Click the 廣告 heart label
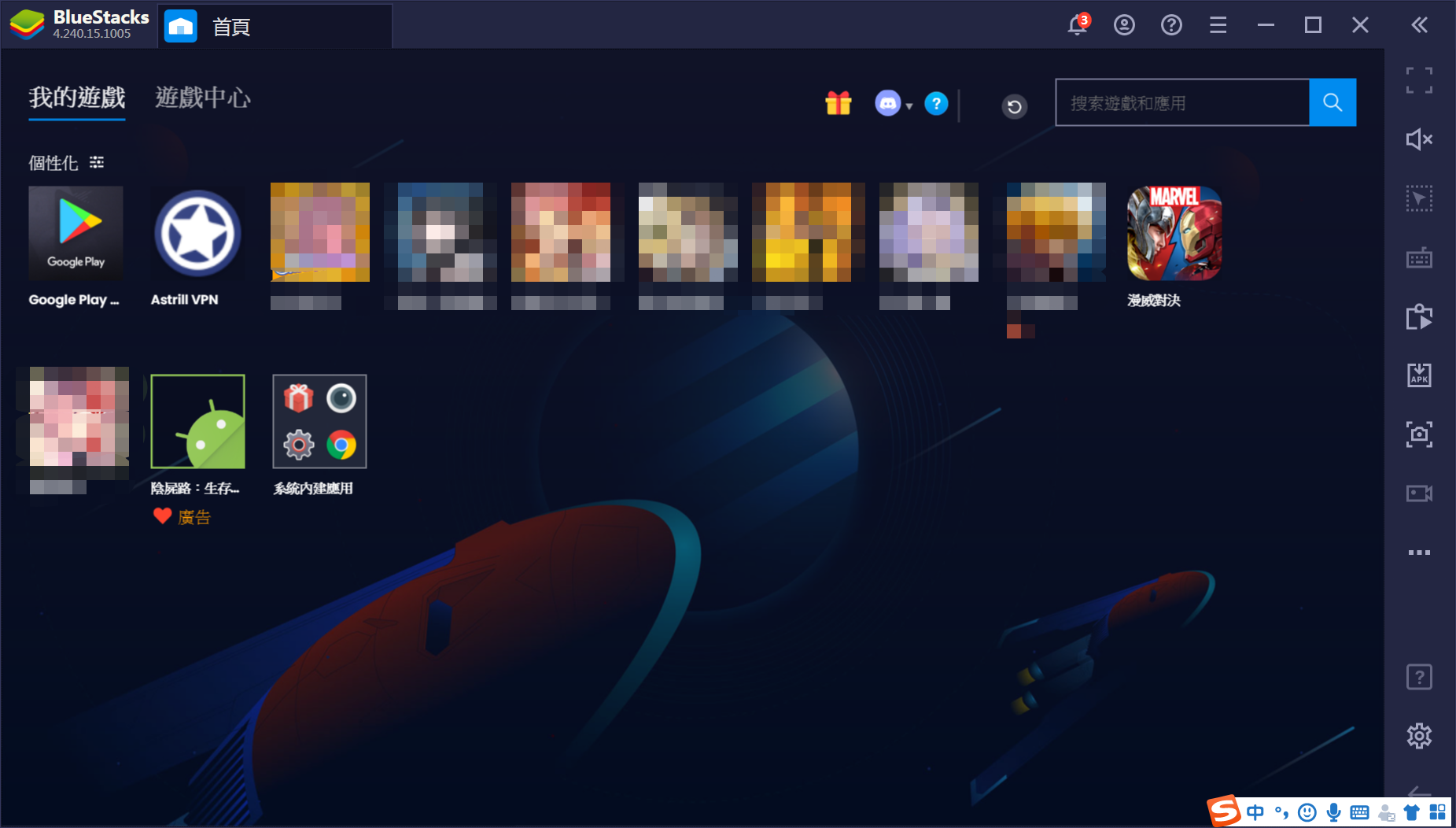 pyautogui.click(x=182, y=517)
